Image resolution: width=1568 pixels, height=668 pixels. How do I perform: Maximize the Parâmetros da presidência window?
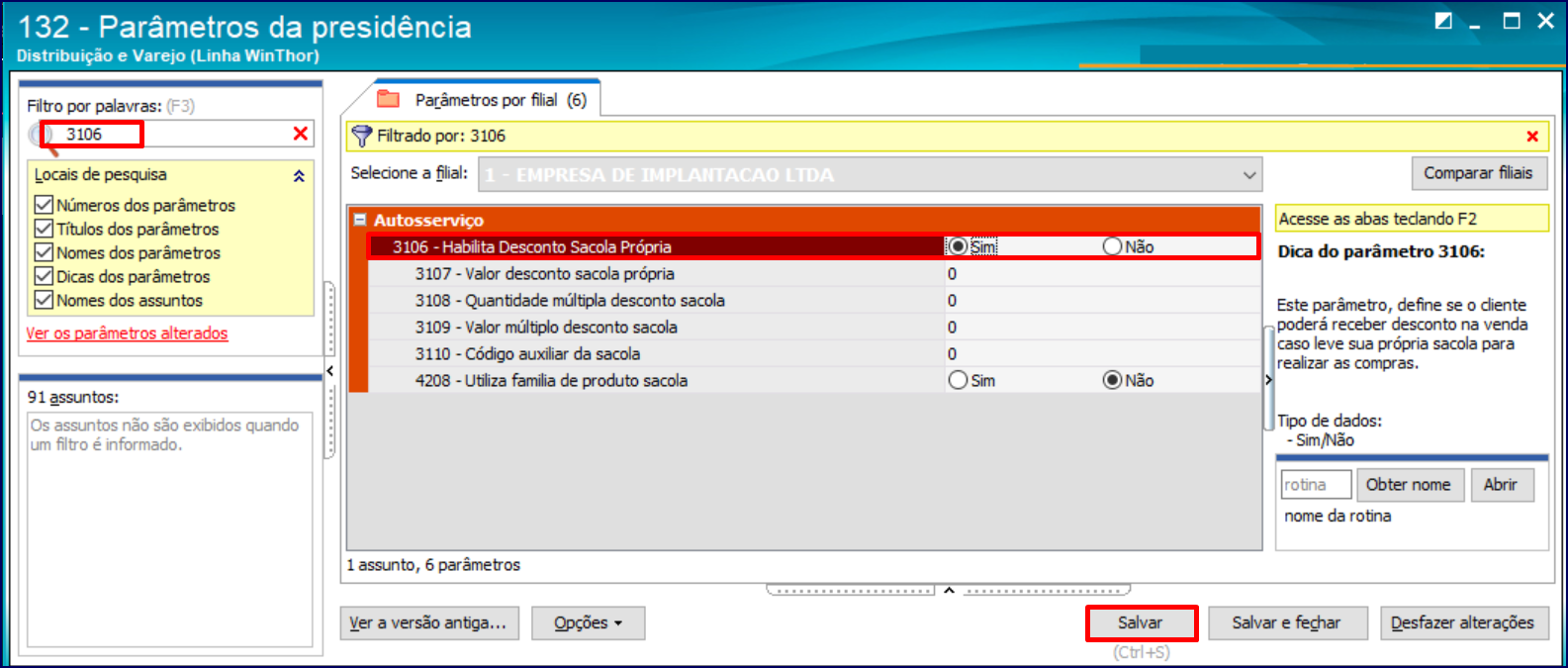pyautogui.click(x=1512, y=21)
